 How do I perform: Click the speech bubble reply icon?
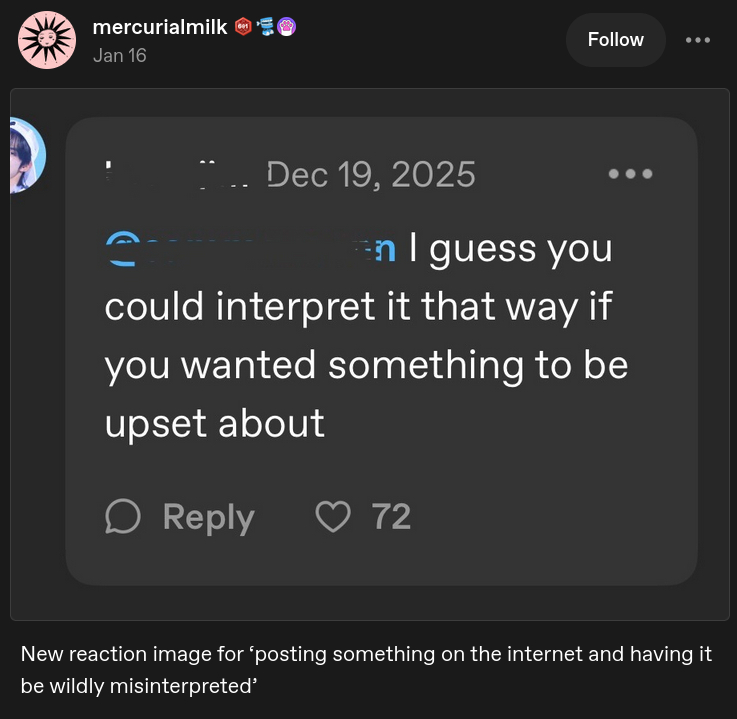(x=123, y=516)
